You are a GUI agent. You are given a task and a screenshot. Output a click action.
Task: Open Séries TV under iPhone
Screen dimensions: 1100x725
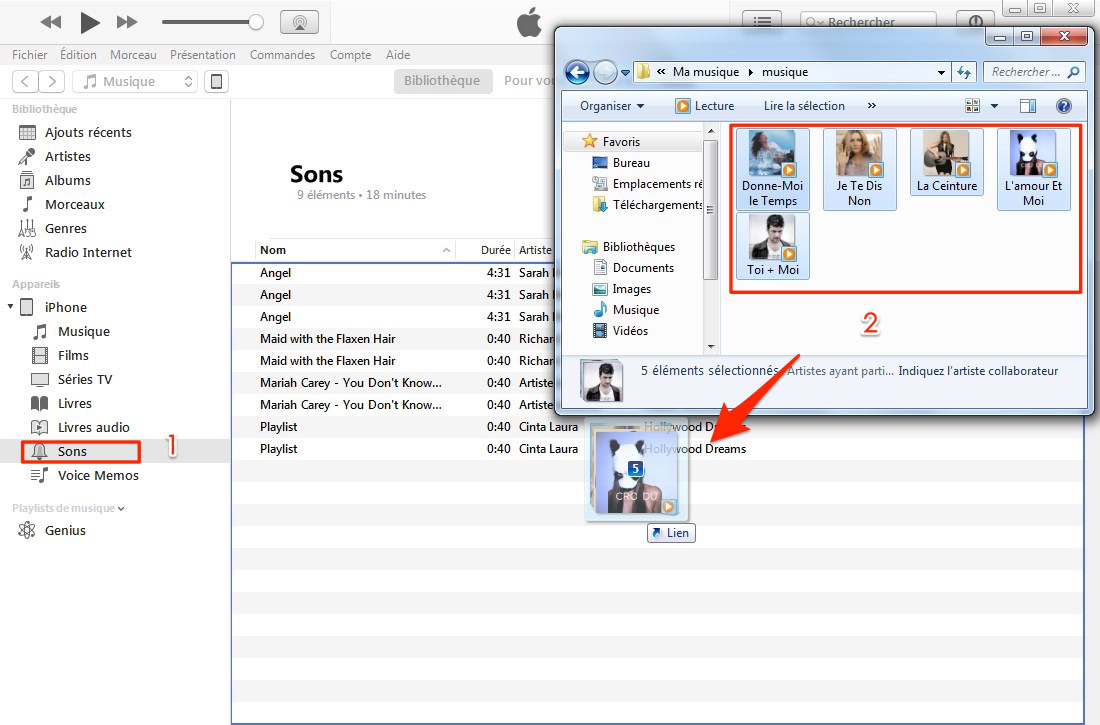(x=85, y=379)
